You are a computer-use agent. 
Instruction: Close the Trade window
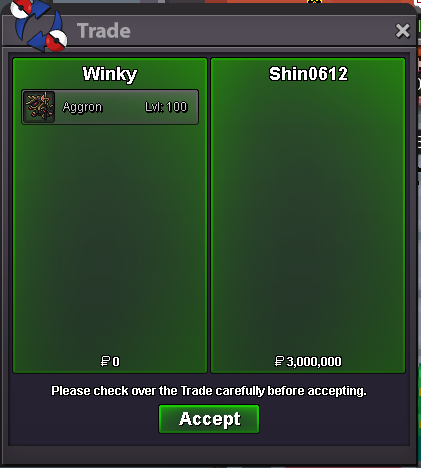[x=402, y=31]
